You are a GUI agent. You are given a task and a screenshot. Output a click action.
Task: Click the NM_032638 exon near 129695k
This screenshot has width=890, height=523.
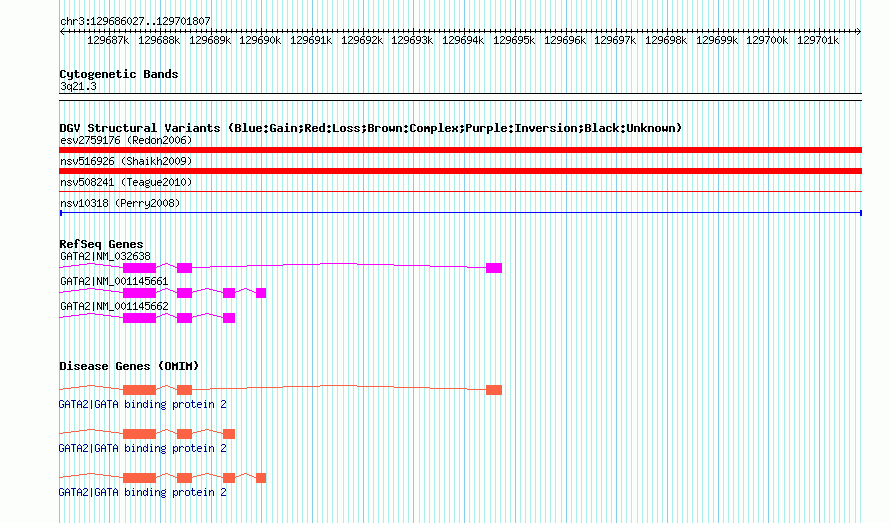point(494,268)
